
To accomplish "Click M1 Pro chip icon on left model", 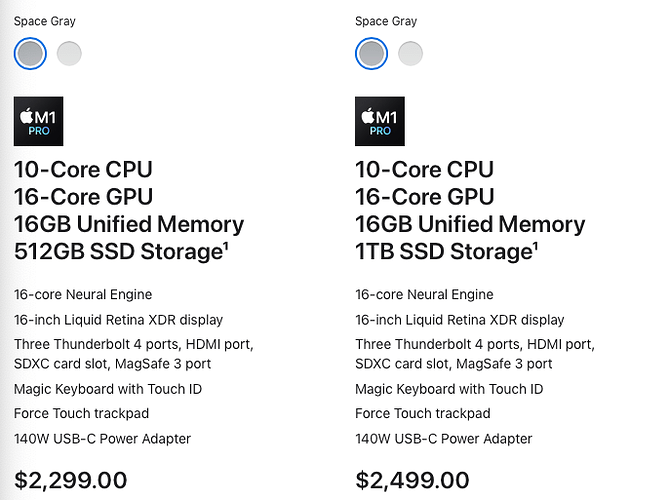I will click(x=38, y=121).
